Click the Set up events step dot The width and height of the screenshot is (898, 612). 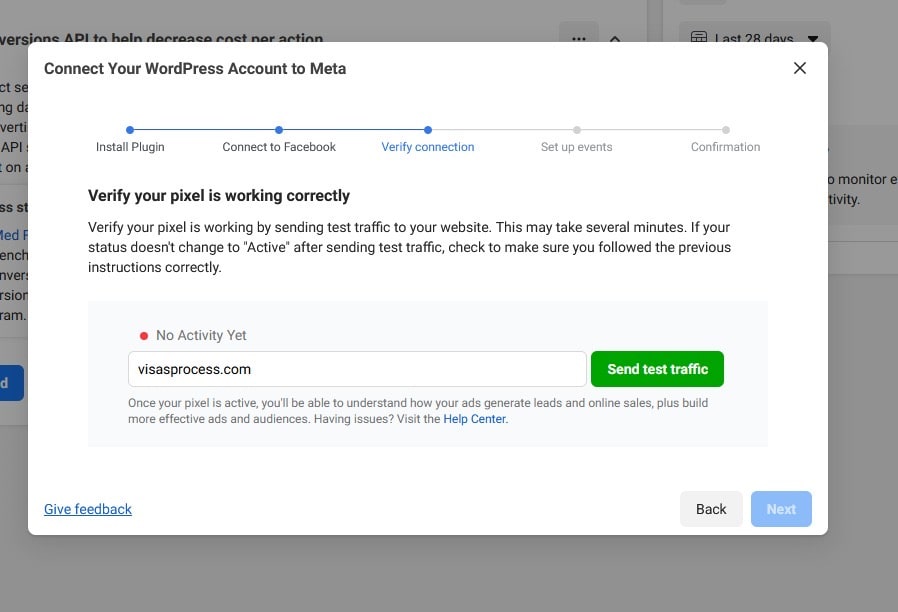tap(577, 129)
